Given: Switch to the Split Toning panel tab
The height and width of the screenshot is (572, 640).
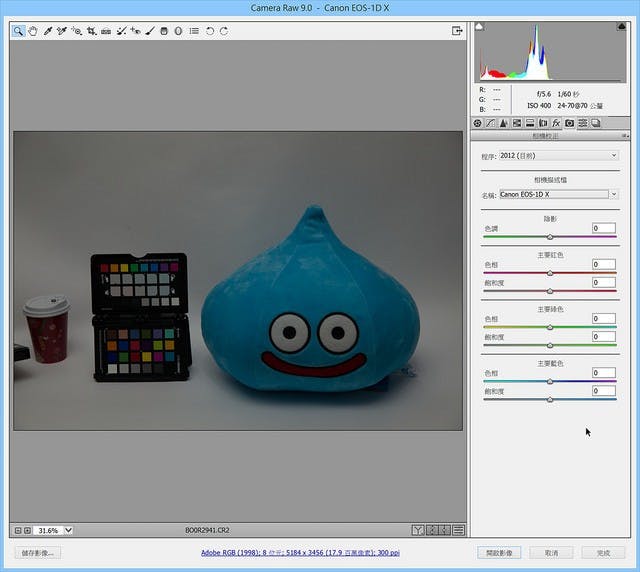Looking at the screenshot, I should tap(530, 123).
